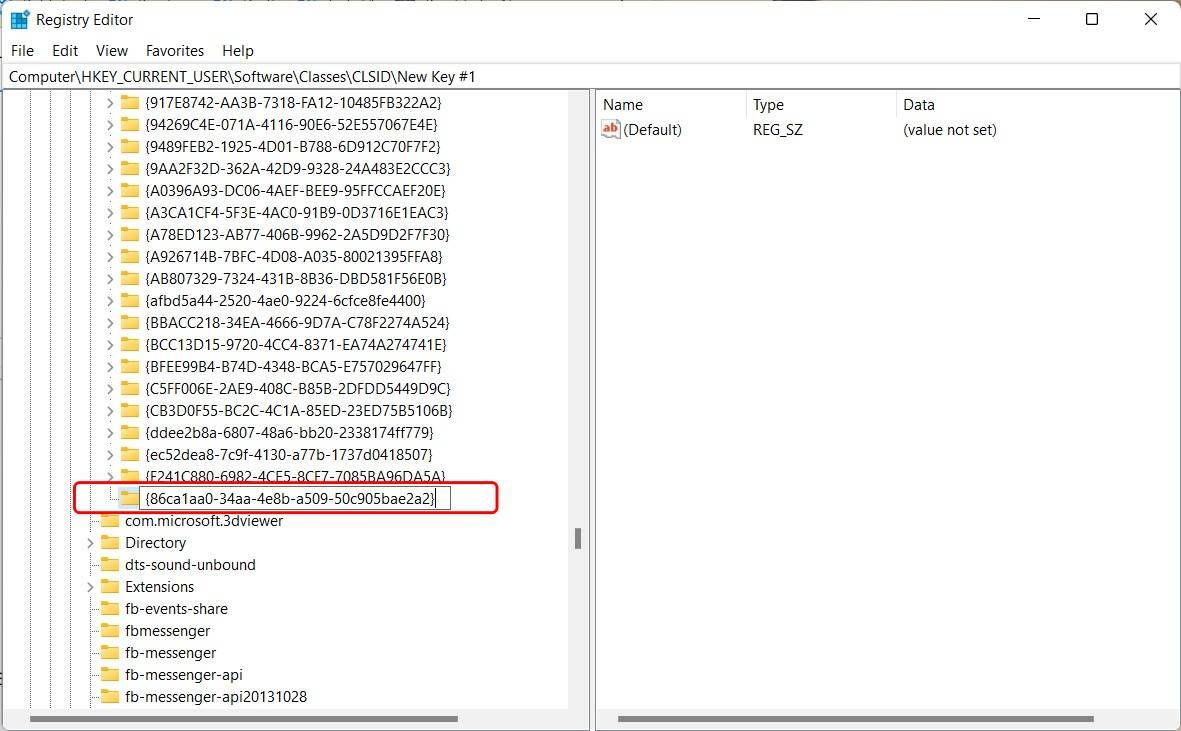Open the Edit menu
Image resolution: width=1181 pixels, height=731 pixels.
click(65, 50)
